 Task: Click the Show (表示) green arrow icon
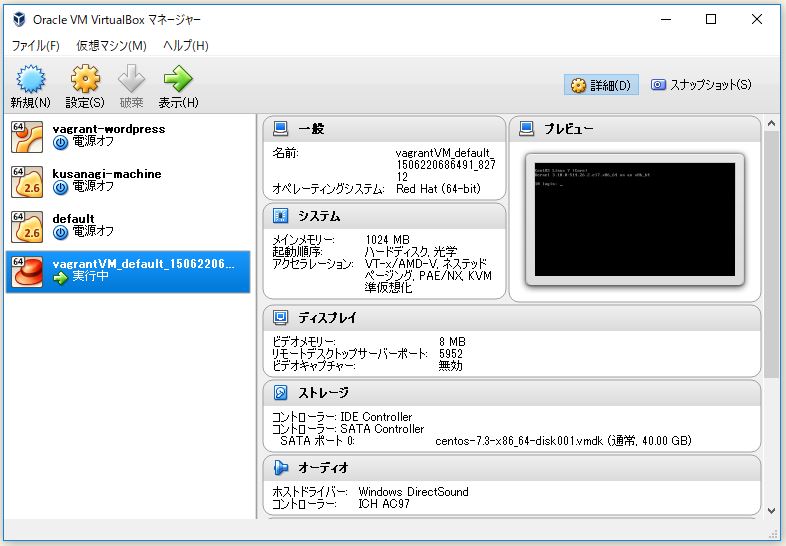[178, 79]
